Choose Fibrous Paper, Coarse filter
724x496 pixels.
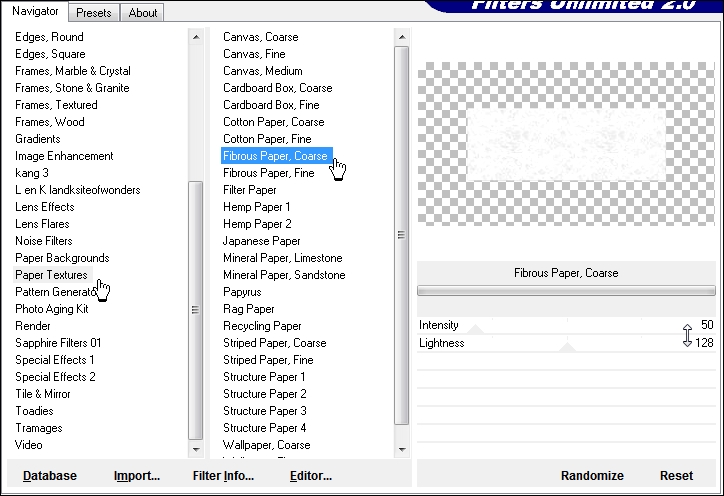[x=275, y=156]
